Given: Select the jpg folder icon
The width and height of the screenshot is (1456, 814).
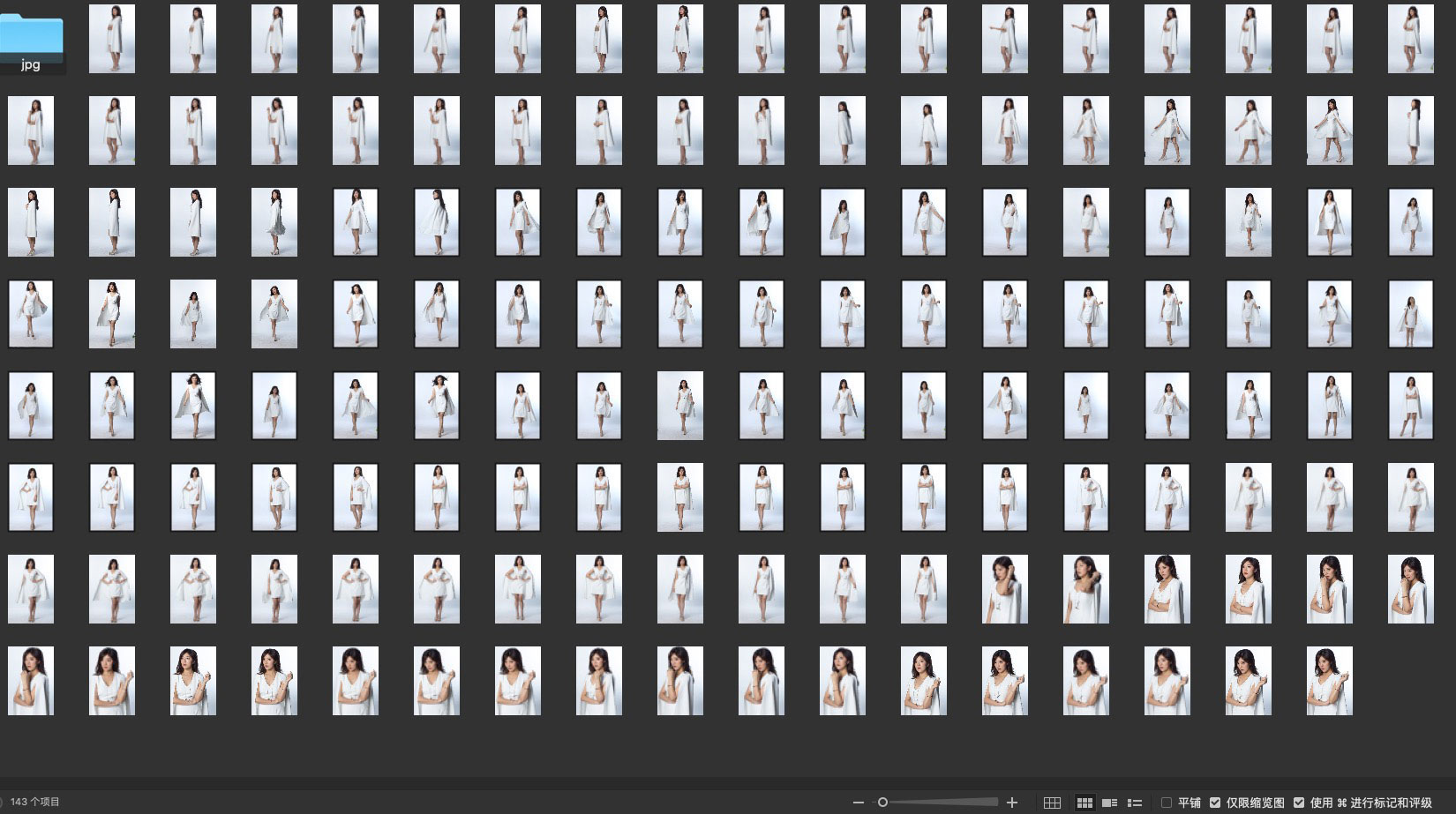Looking at the screenshot, I should click(31, 41).
